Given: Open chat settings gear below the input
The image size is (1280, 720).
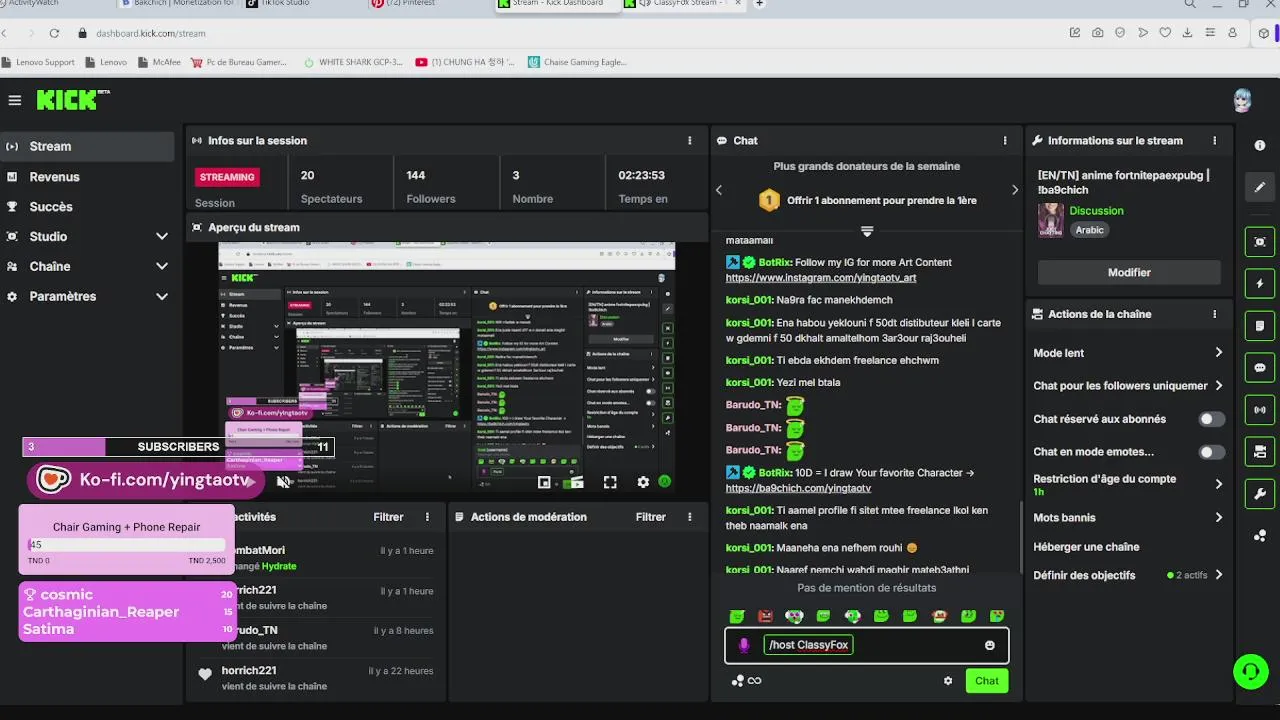Looking at the screenshot, I should point(948,681).
